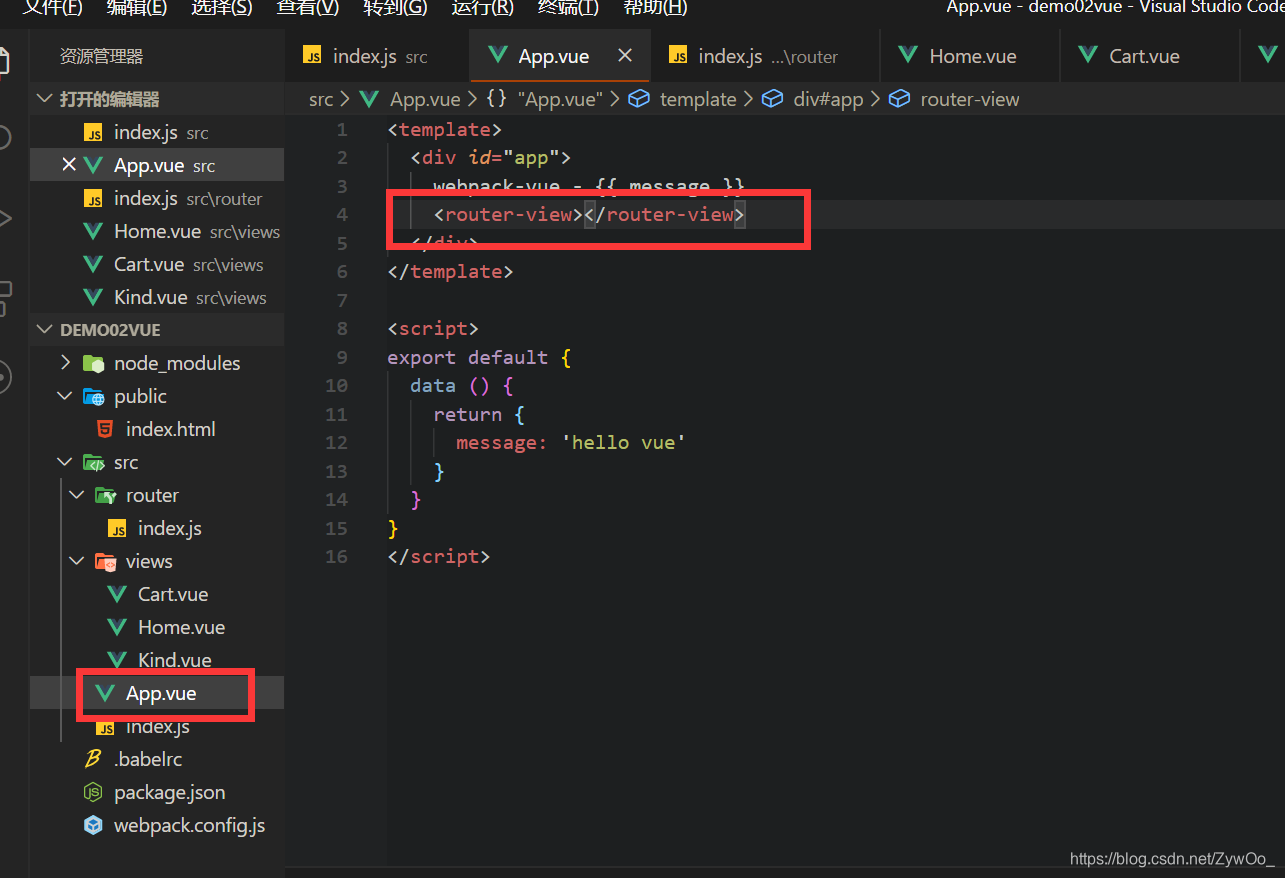Image resolution: width=1285 pixels, height=878 pixels.
Task: Open the 运行(R) menu
Action: pos(482,8)
